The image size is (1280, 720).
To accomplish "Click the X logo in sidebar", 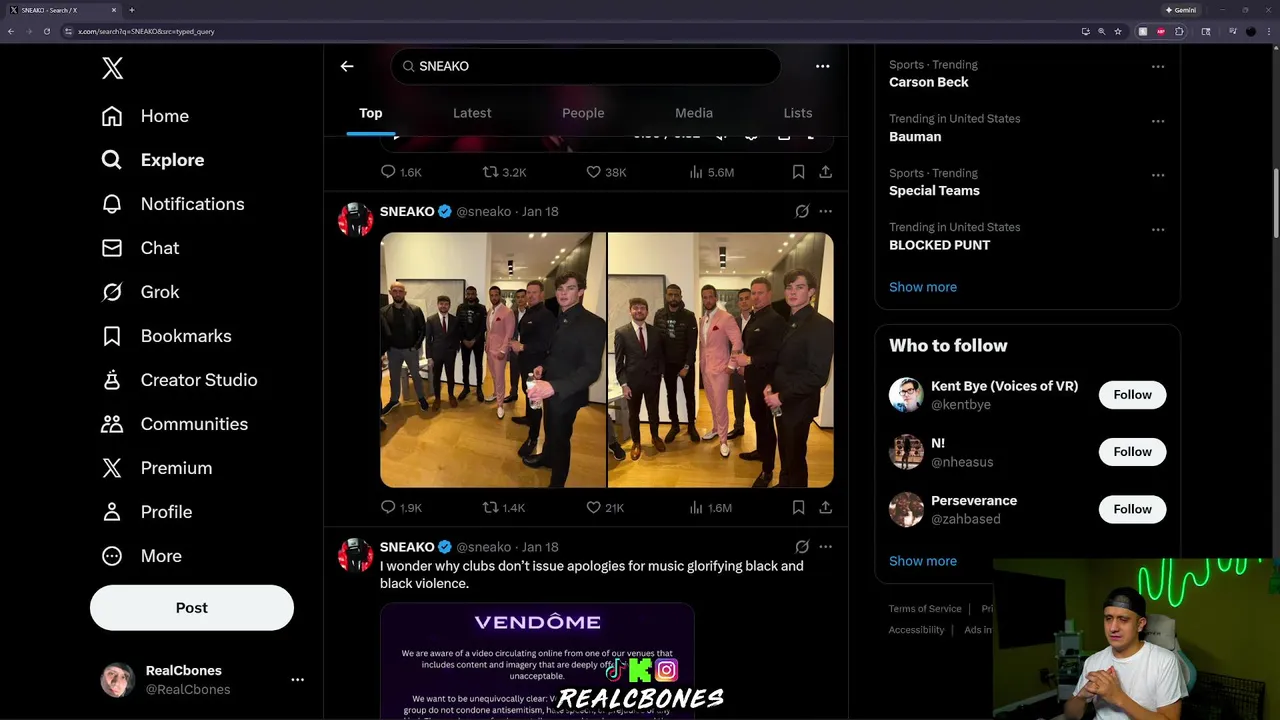I will (x=112, y=68).
